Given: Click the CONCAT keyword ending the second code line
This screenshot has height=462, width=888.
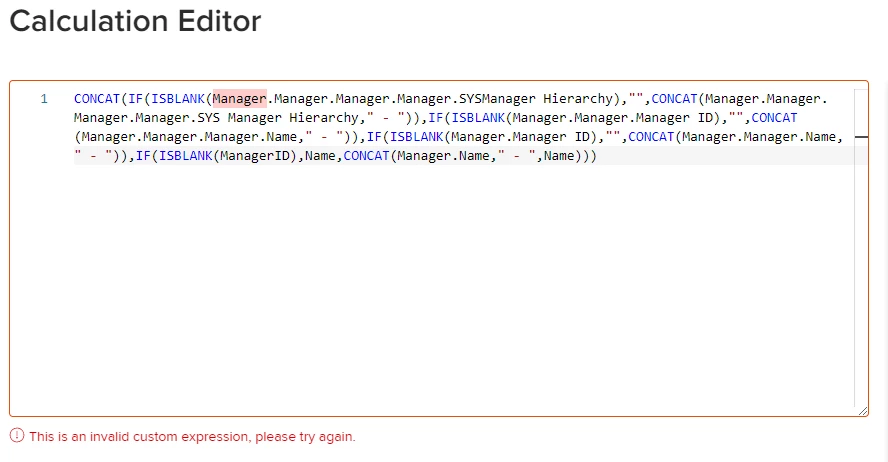Looking at the screenshot, I should [774, 118].
